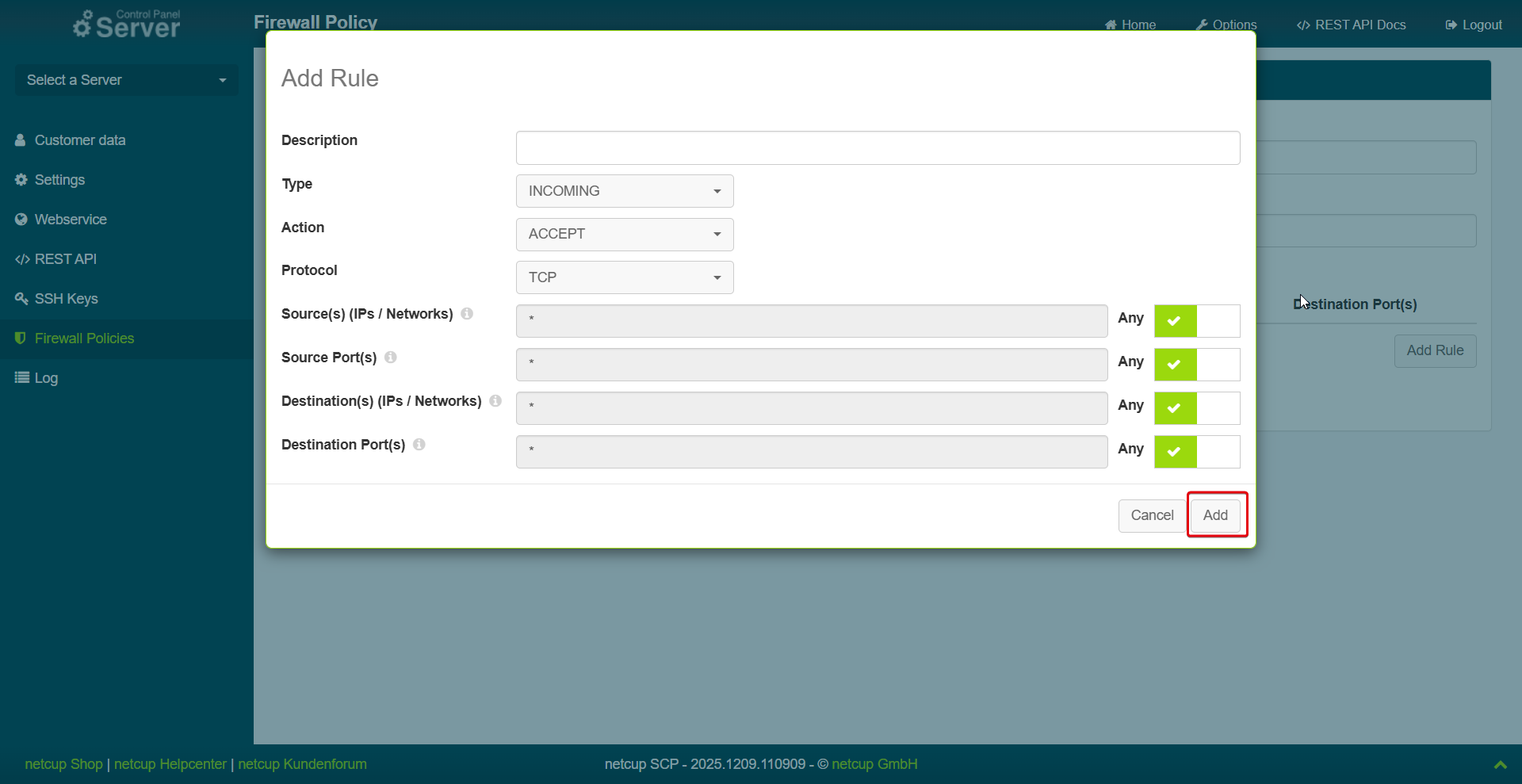
Task: Click the info icon next to Destination Port(s)
Action: click(419, 445)
